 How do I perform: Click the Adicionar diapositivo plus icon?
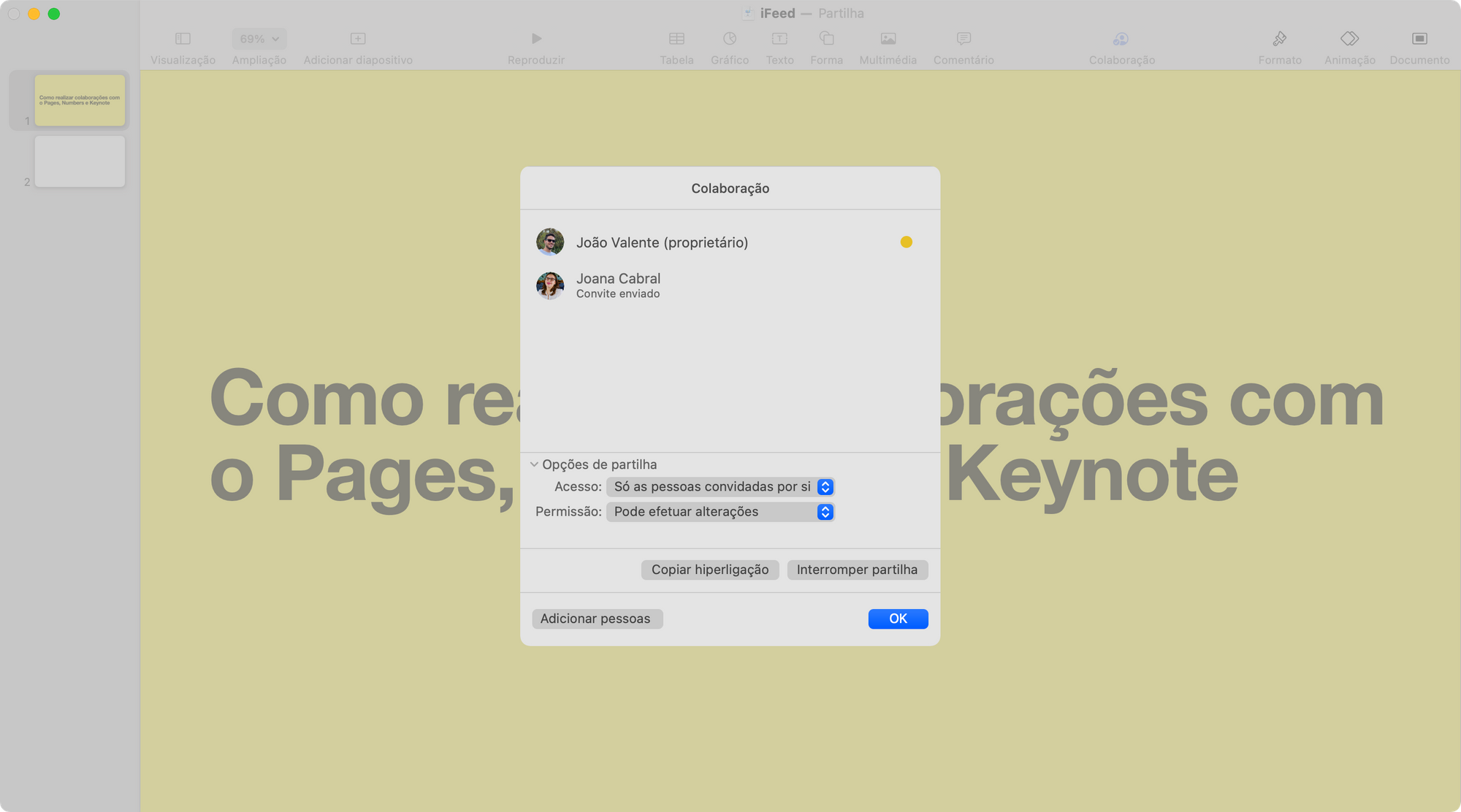pos(358,39)
